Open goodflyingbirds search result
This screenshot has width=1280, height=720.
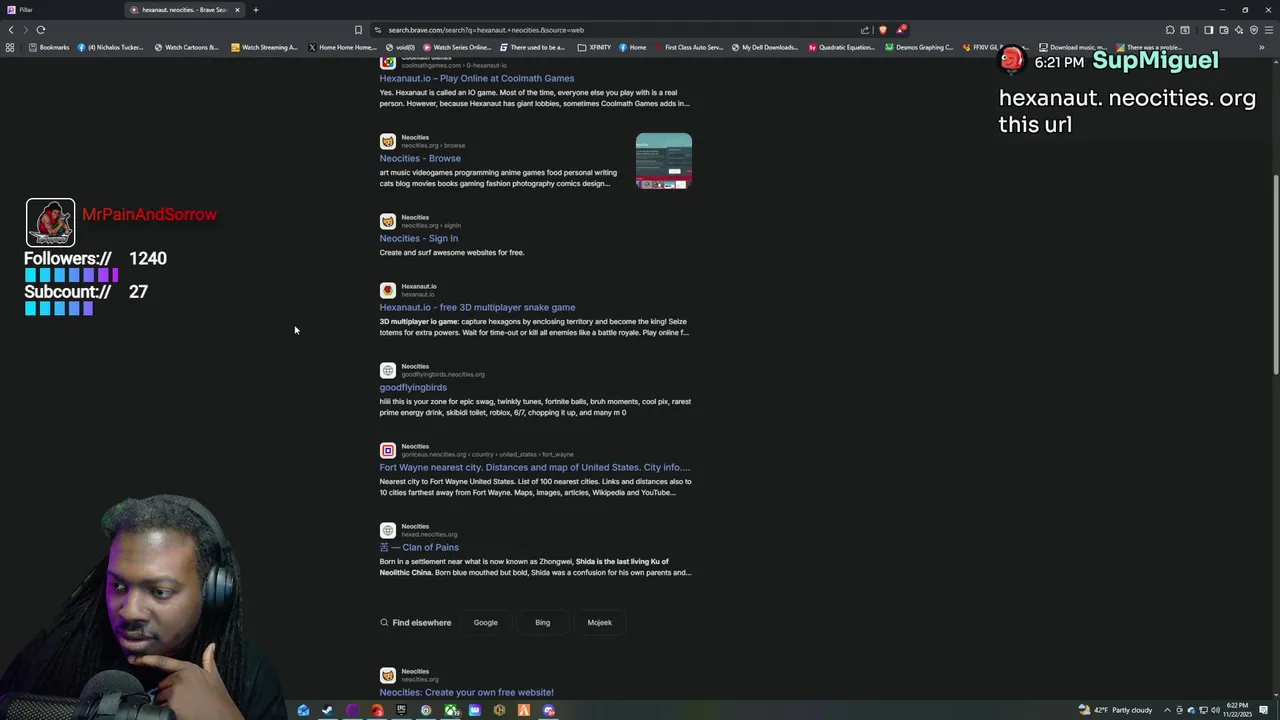(x=413, y=387)
